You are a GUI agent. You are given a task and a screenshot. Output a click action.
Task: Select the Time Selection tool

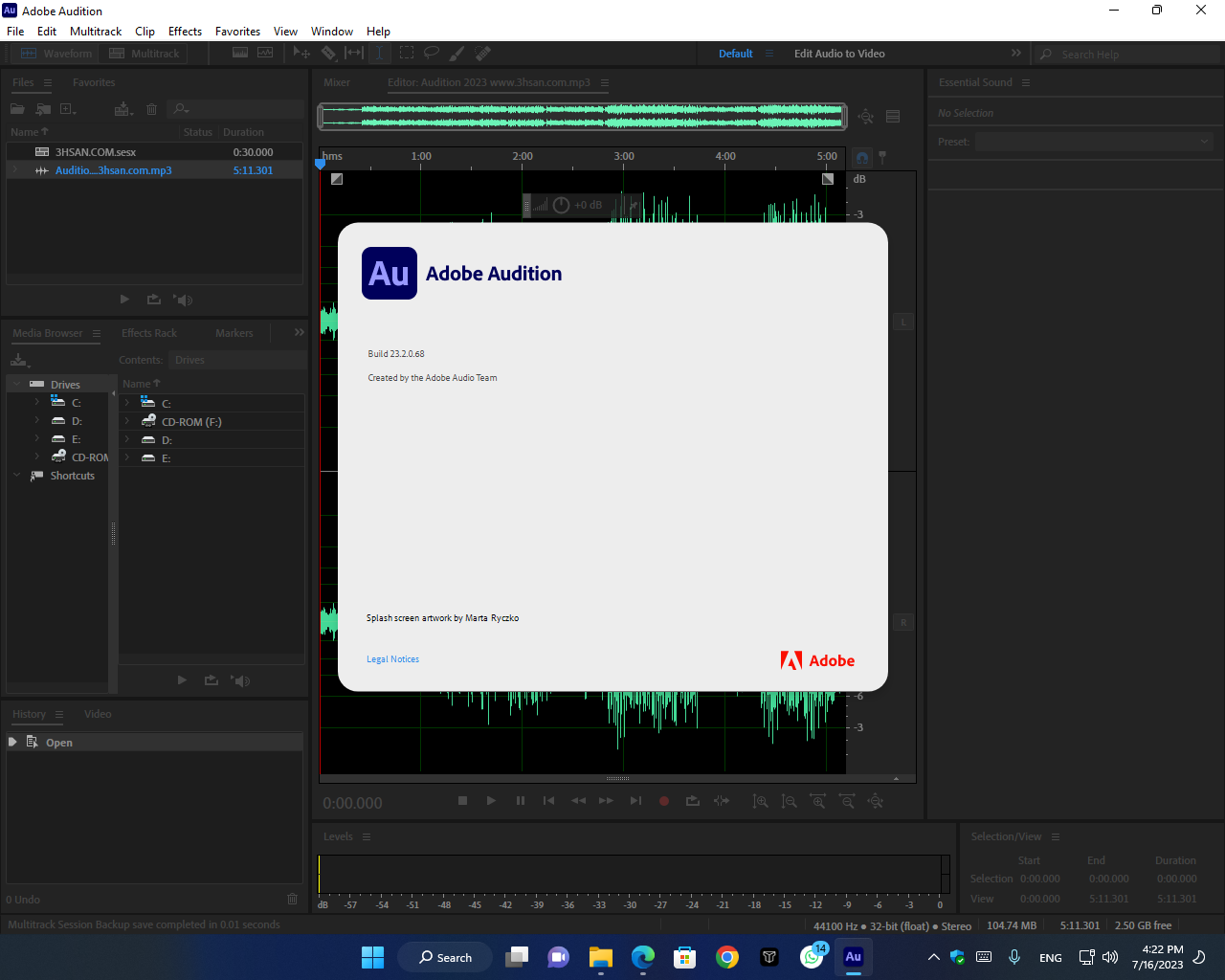[380, 54]
